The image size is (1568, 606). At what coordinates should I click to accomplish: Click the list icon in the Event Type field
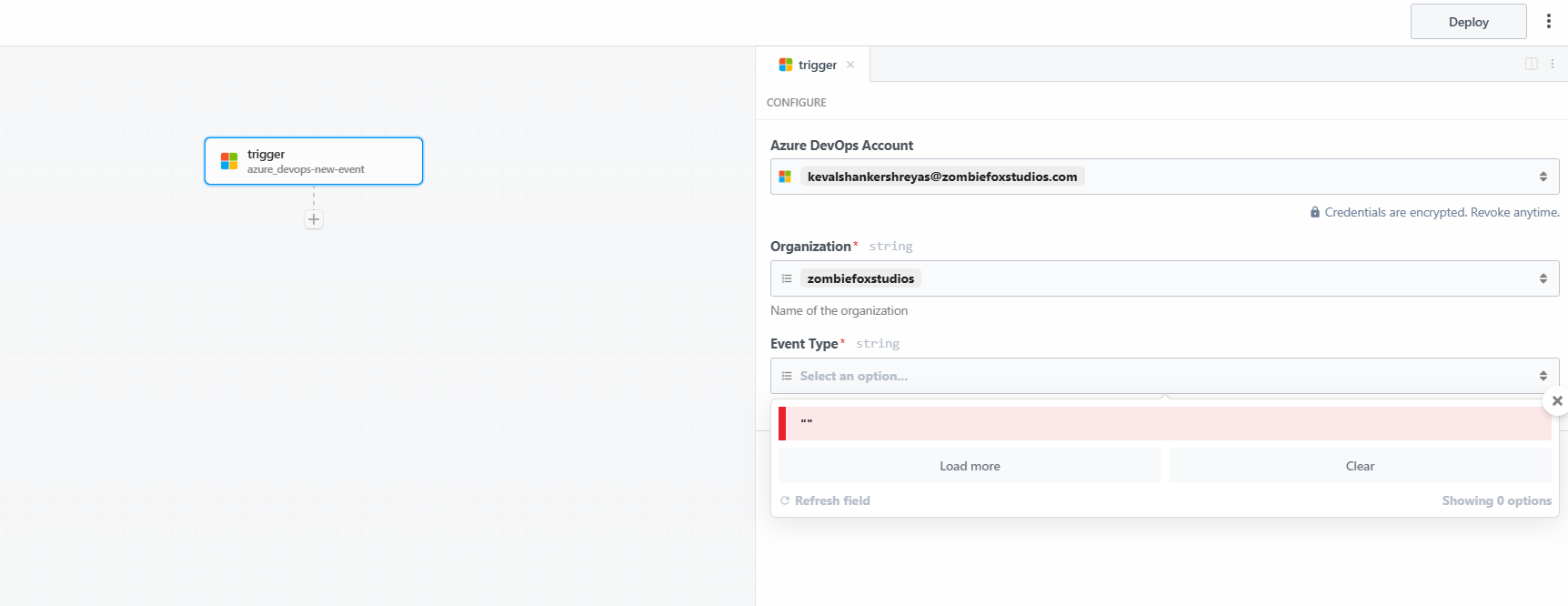(787, 376)
